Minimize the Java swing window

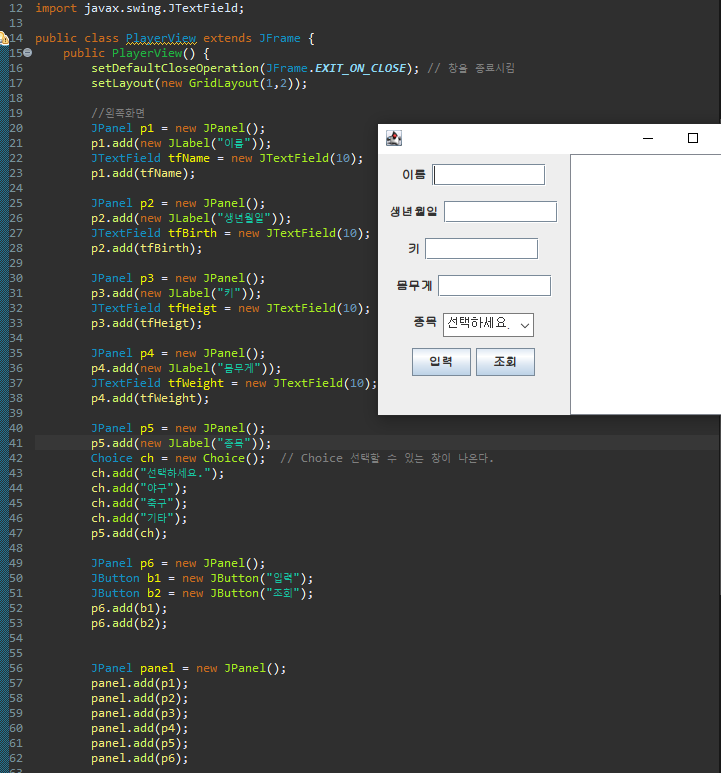(648, 139)
